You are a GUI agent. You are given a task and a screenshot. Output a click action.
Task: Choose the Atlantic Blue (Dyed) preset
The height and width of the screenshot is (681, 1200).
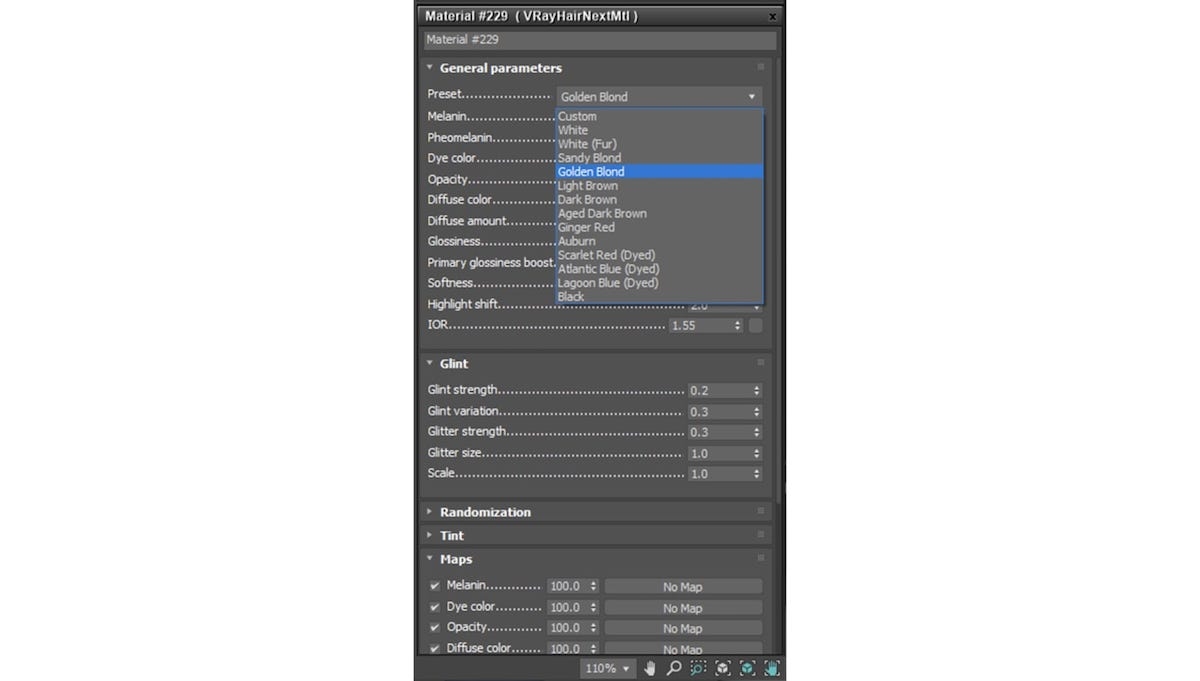tap(608, 268)
